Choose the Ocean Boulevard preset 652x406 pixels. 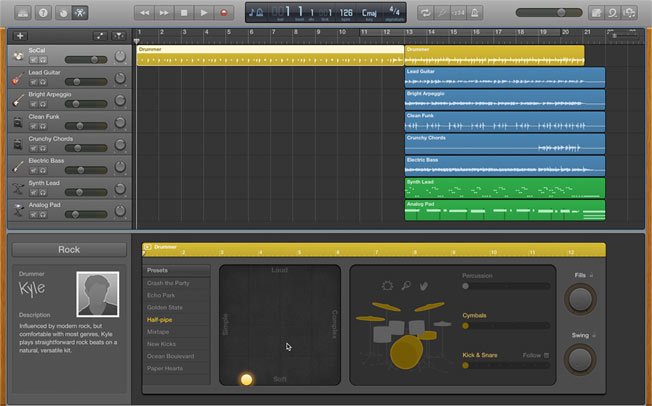(x=170, y=356)
